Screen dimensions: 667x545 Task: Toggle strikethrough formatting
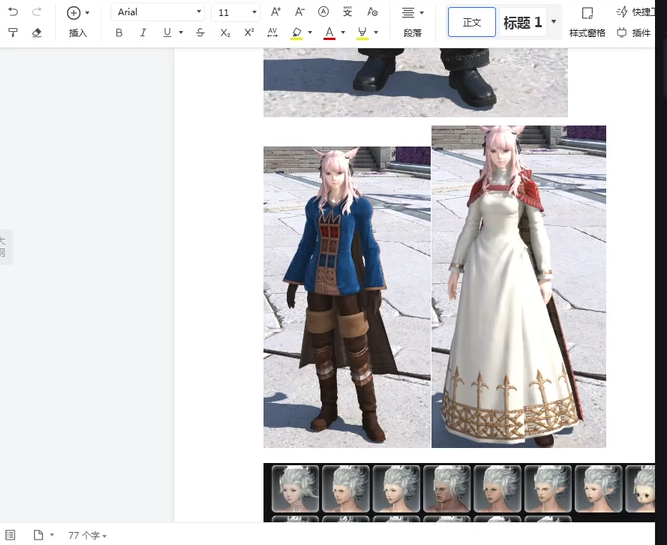[x=200, y=32]
